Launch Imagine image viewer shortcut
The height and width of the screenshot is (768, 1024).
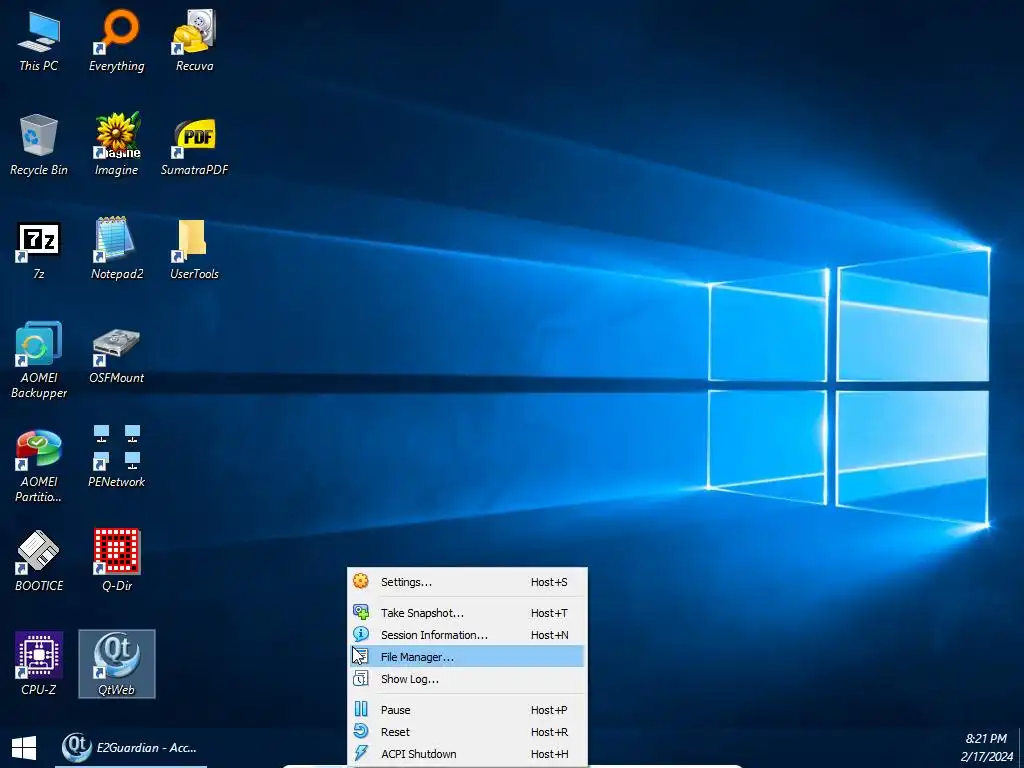coord(116,144)
